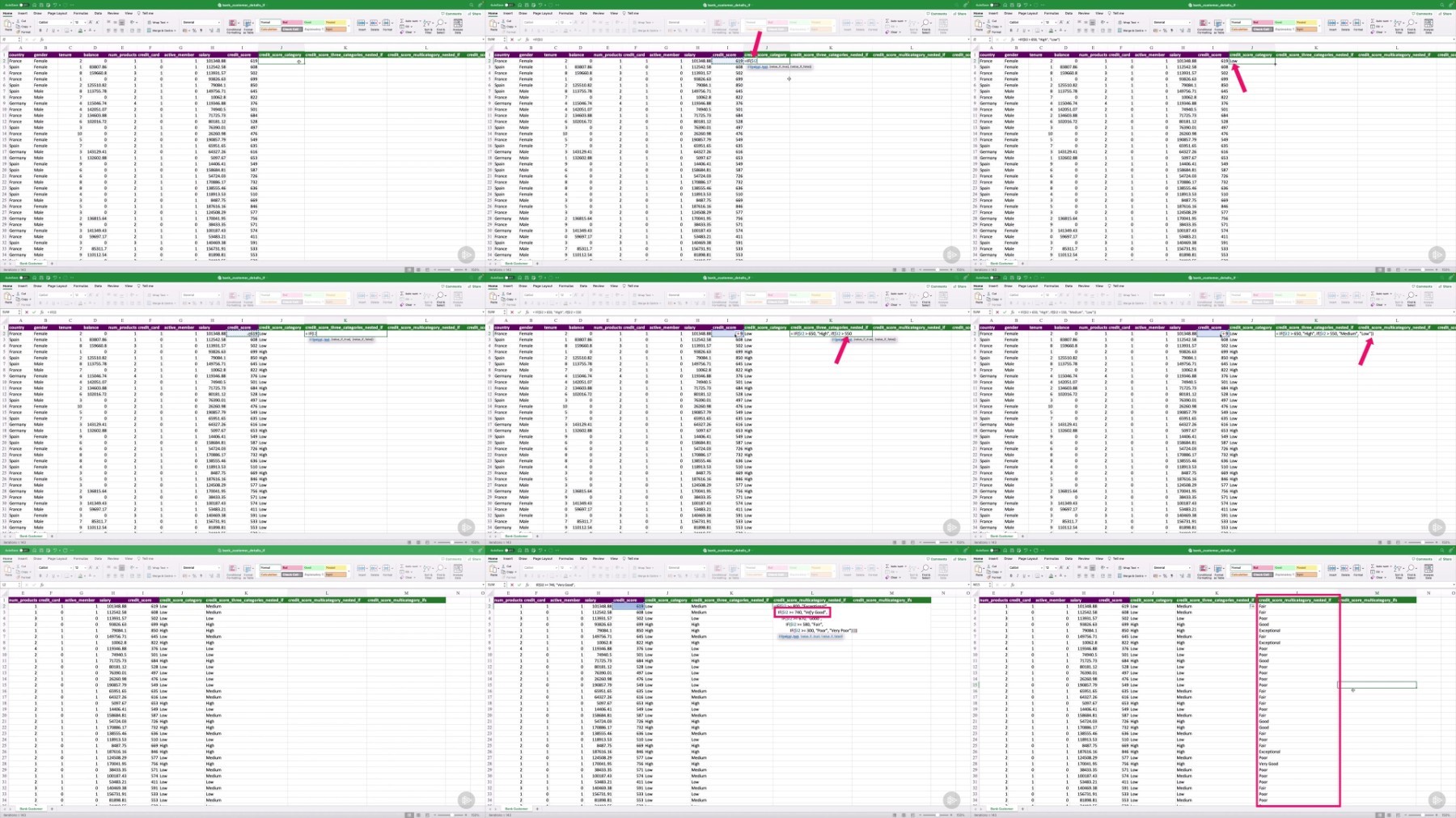Toggle Italic in top-left Excel window
The image size is (1456, 818).
[x=47, y=31]
